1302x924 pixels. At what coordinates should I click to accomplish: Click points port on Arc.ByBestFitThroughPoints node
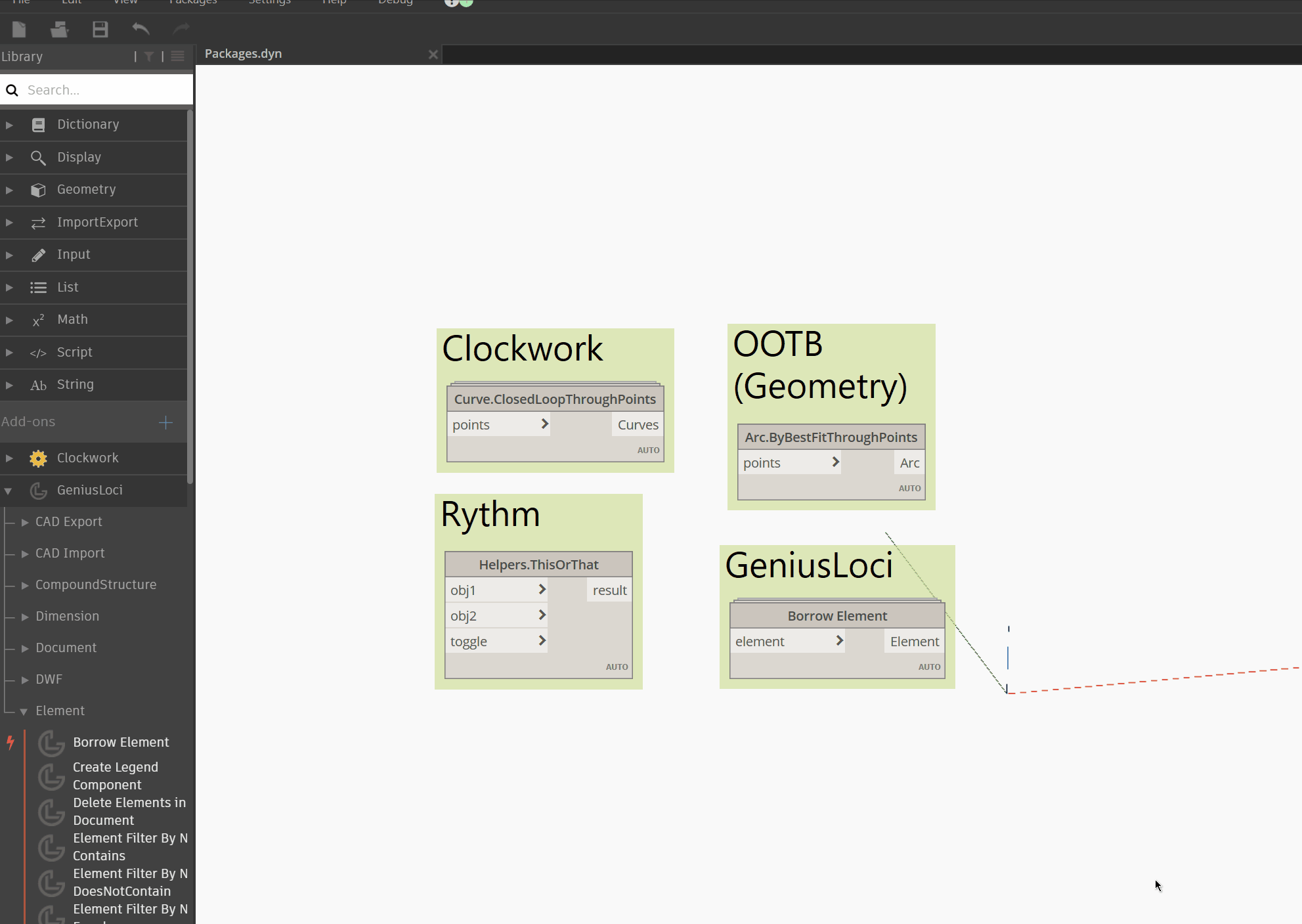pyautogui.click(x=790, y=462)
